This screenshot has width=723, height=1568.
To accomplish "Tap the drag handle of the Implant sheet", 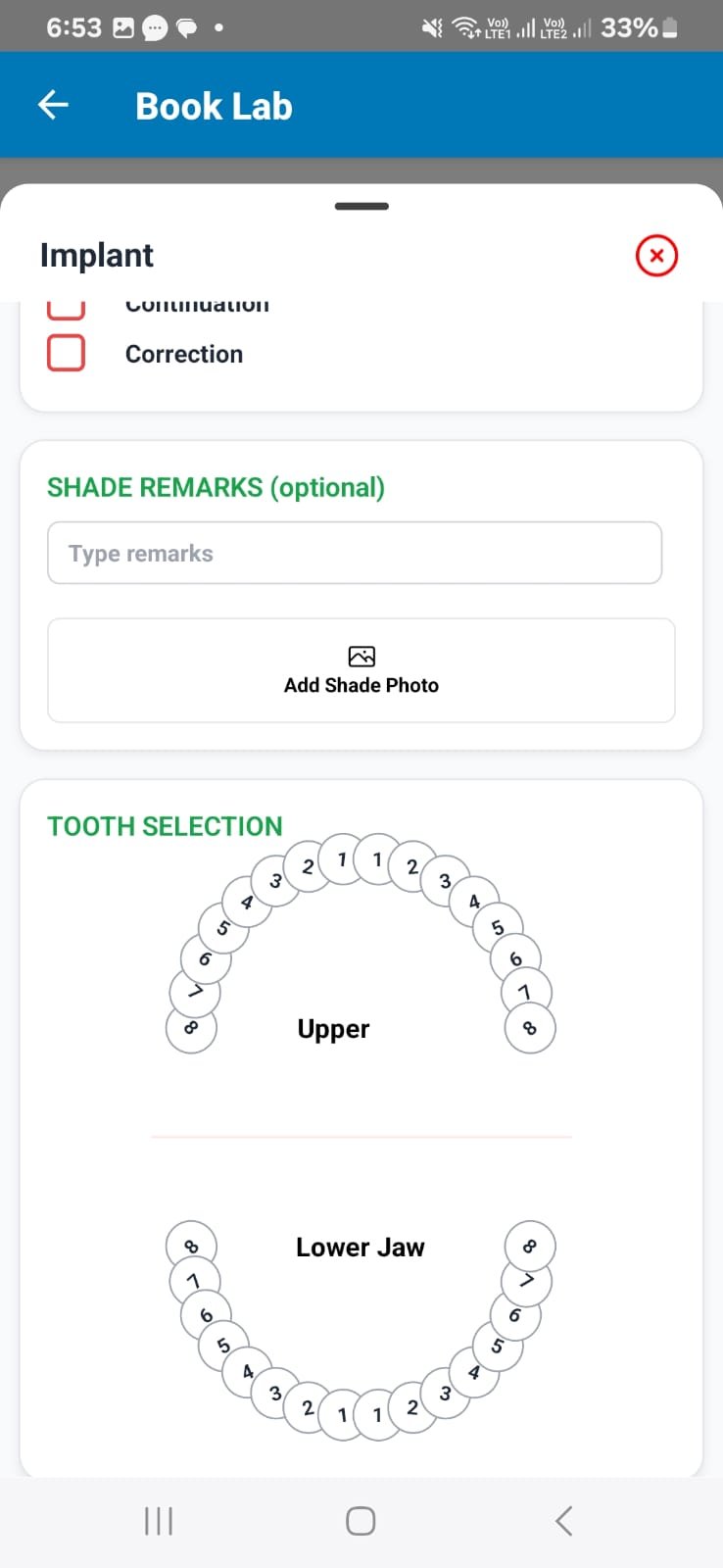I will point(361,207).
